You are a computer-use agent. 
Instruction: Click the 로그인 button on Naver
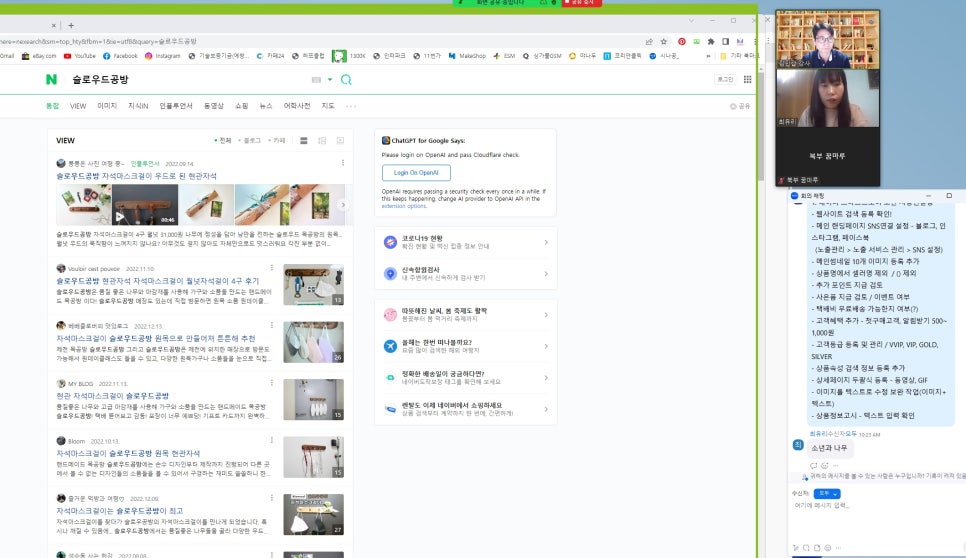[725, 79]
